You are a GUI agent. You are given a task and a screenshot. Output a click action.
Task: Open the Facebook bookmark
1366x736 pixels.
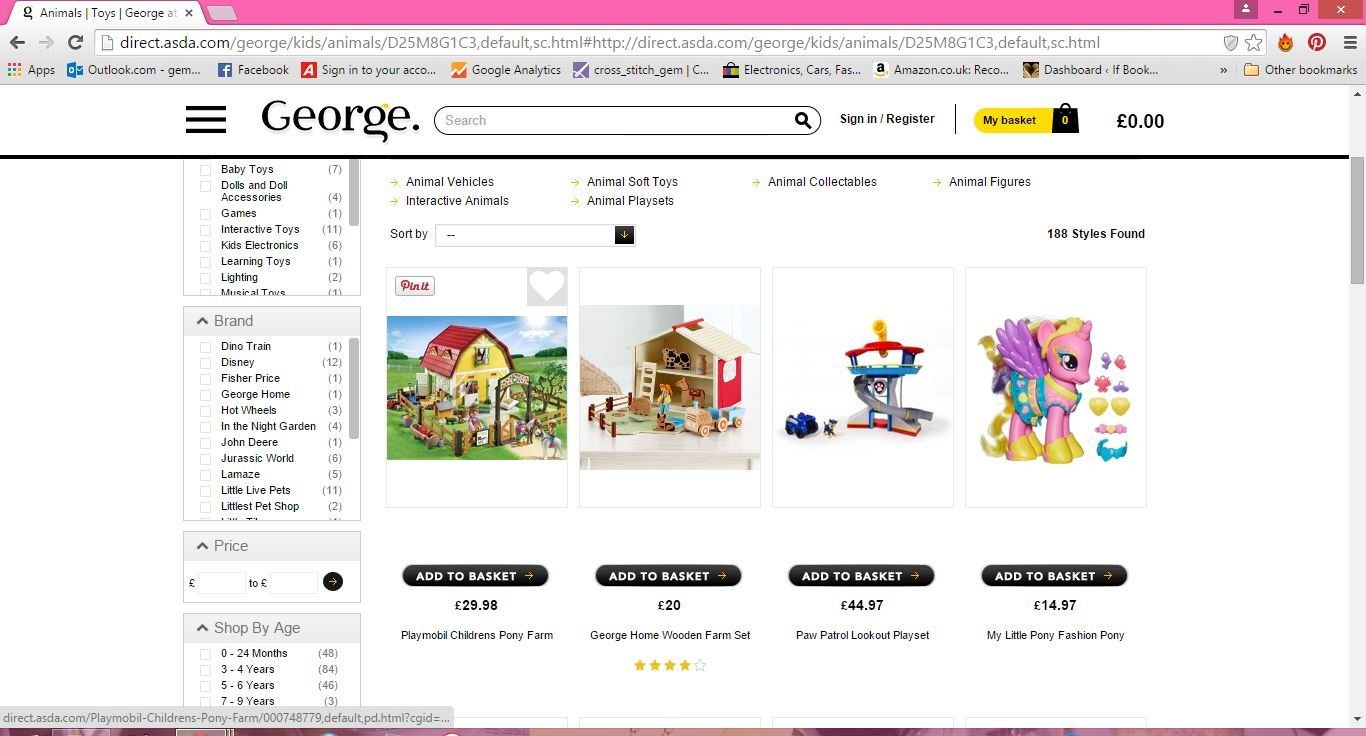tap(253, 70)
